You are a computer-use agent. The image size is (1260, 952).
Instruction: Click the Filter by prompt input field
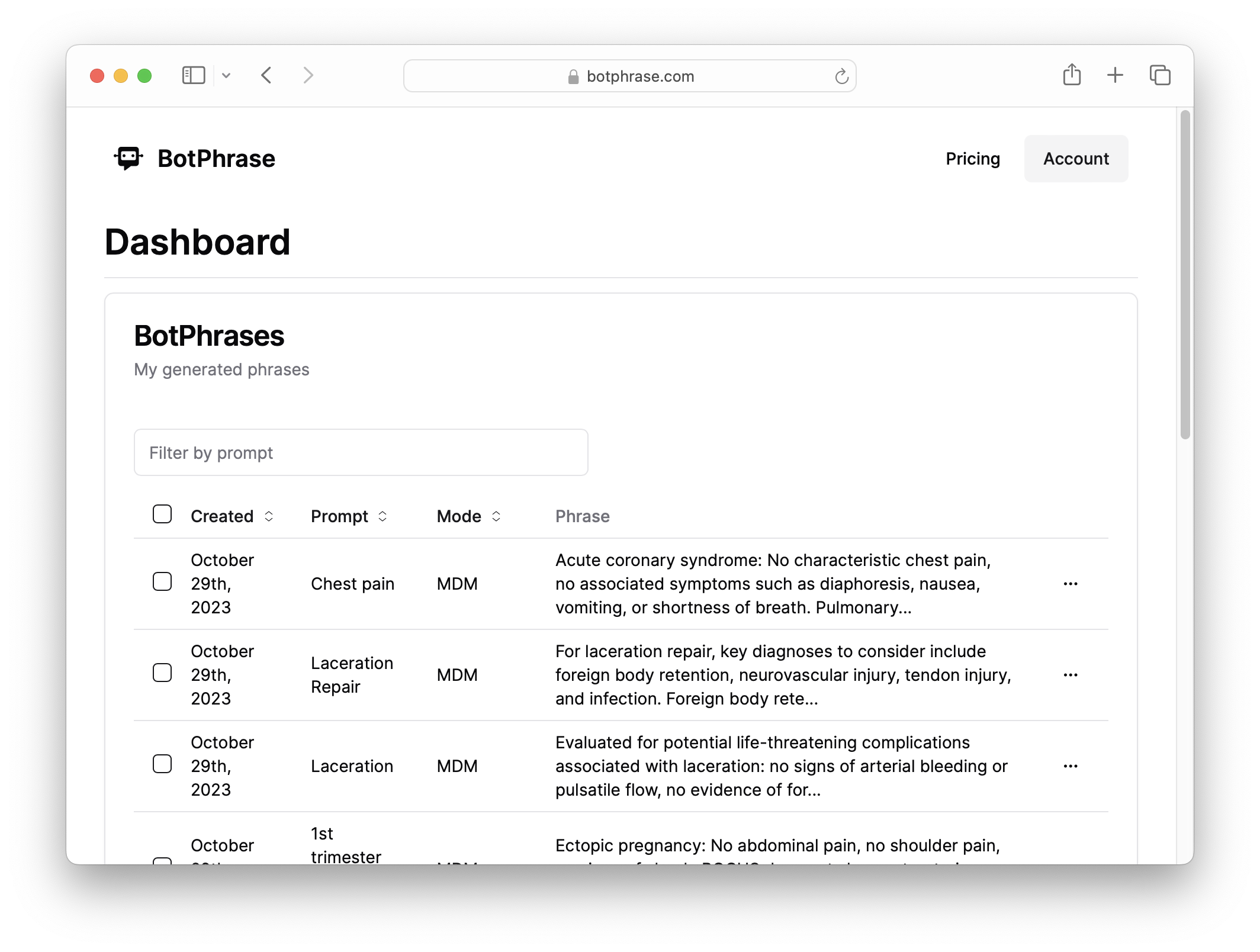pos(361,452)
